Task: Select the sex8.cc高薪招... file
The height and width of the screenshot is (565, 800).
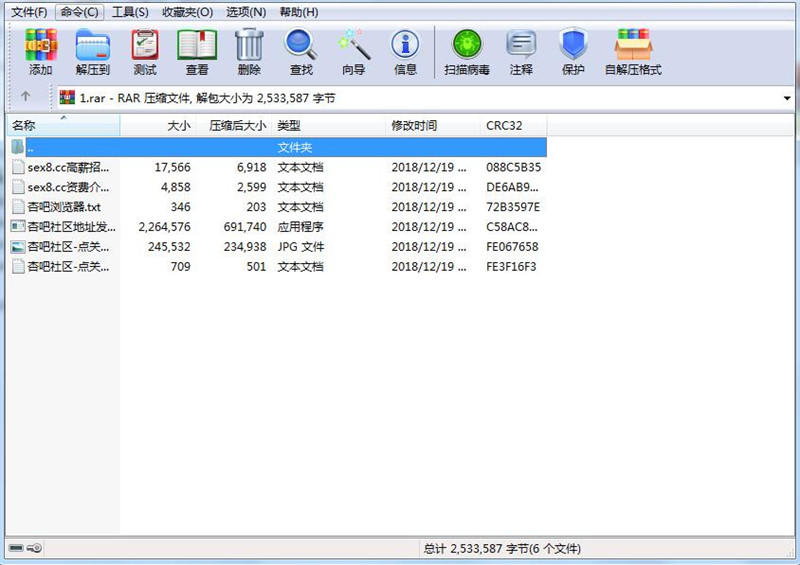Action: point(68,167)
